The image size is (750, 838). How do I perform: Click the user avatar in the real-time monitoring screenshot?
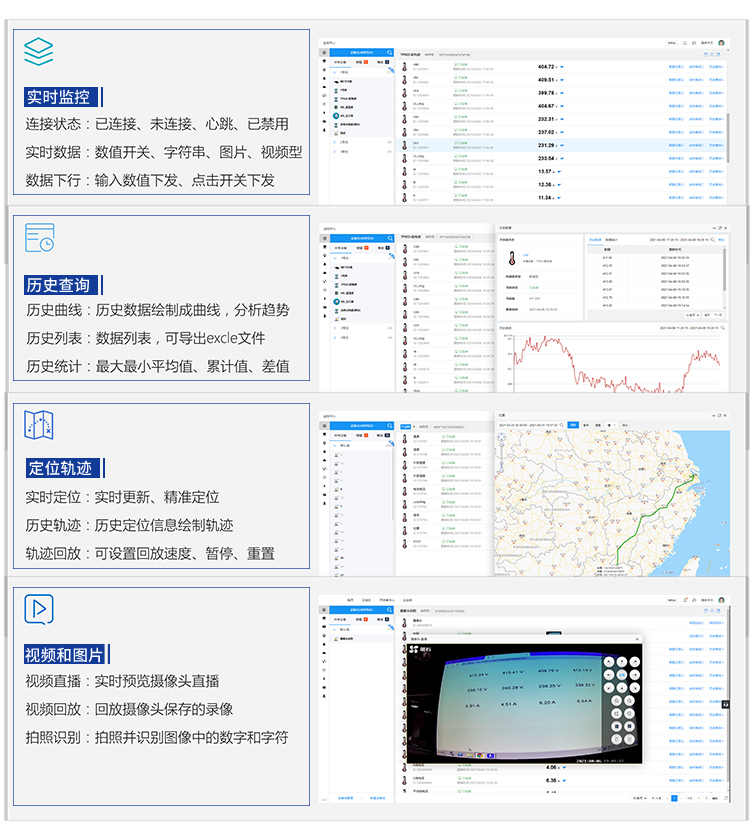point(721,43)
